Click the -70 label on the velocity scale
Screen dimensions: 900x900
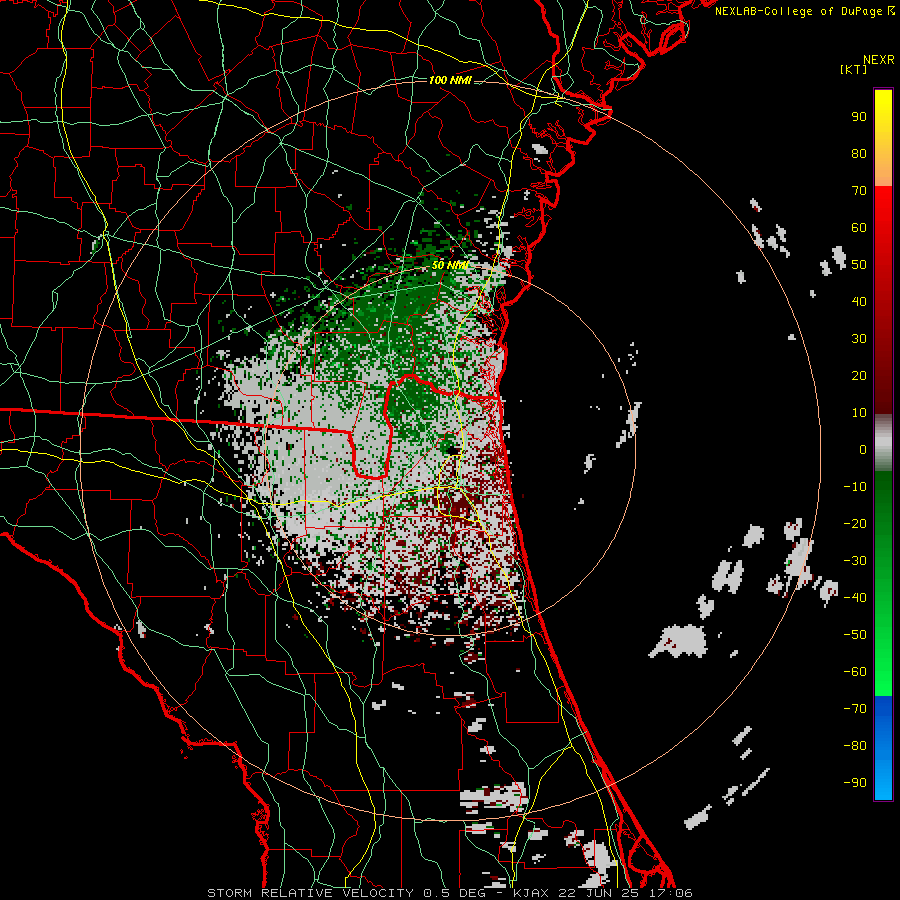tap(855, 709)
